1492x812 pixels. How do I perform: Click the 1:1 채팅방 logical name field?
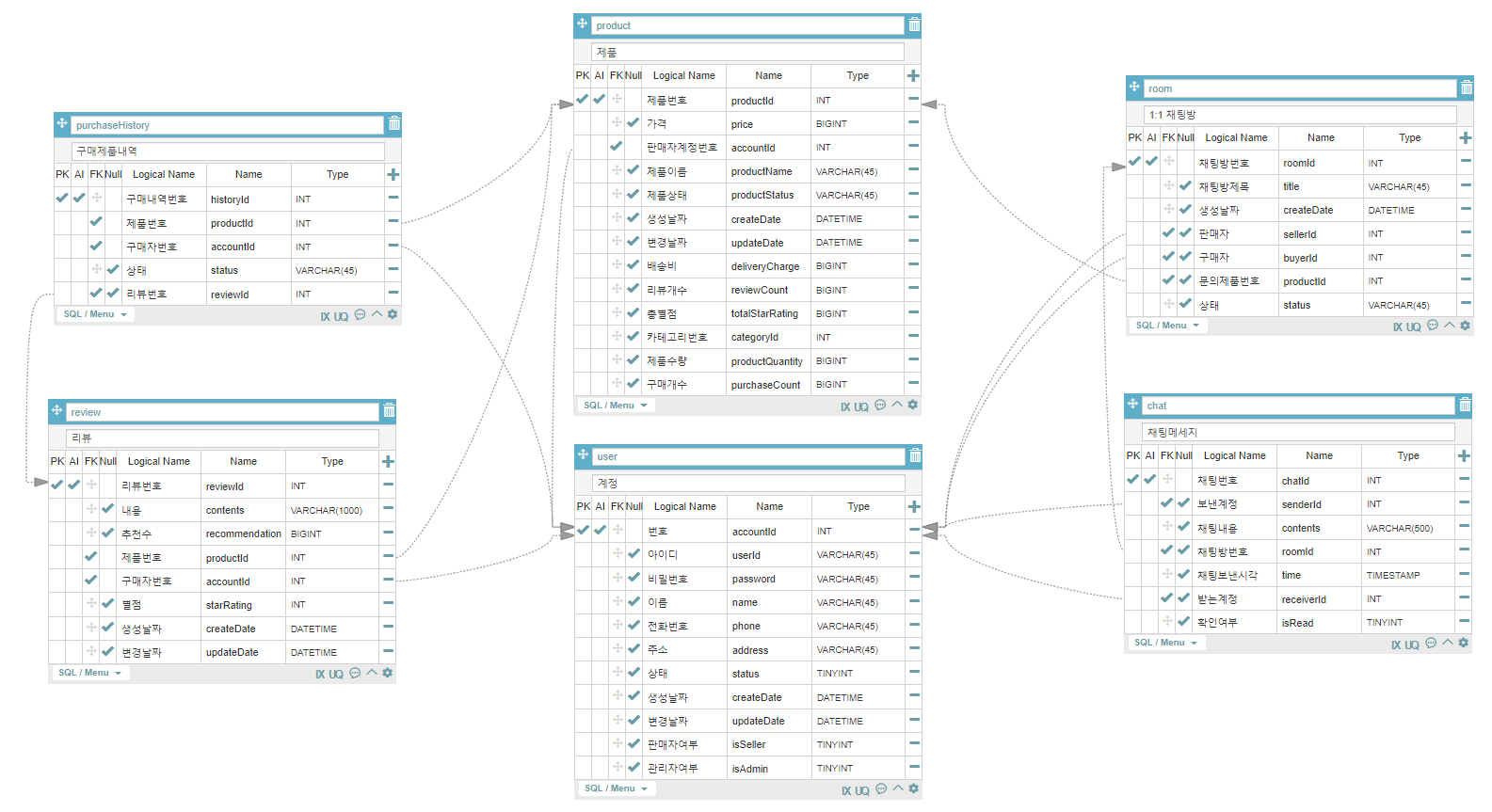tap(1300, 115)
